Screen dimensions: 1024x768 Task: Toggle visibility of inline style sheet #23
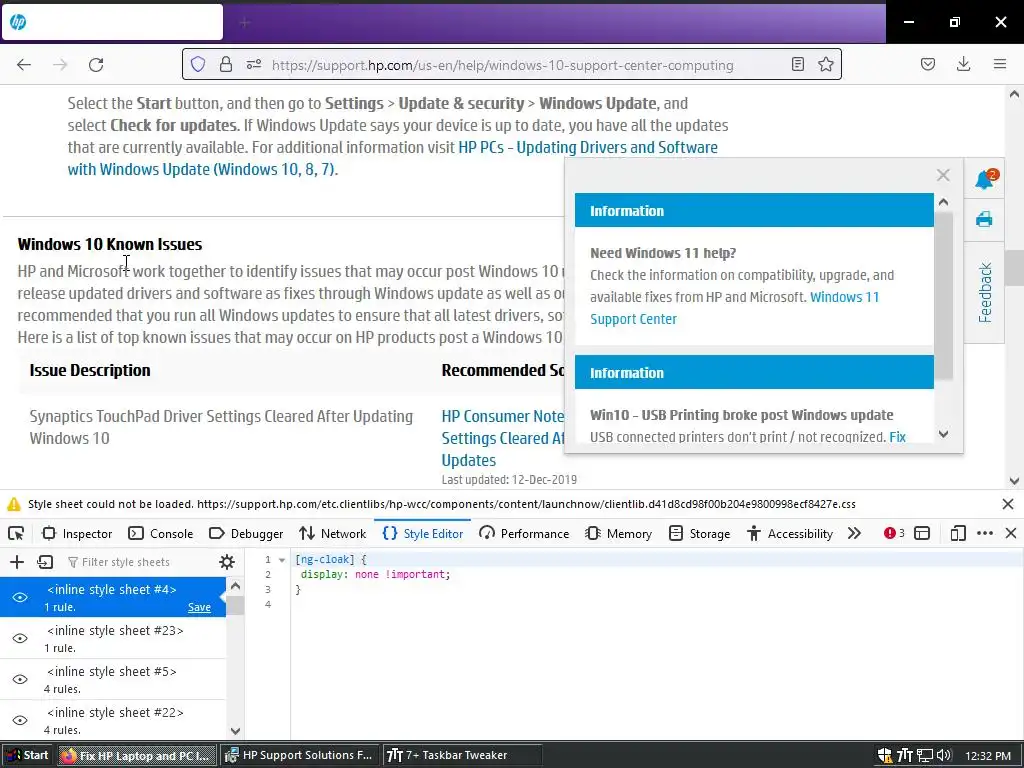20,639
